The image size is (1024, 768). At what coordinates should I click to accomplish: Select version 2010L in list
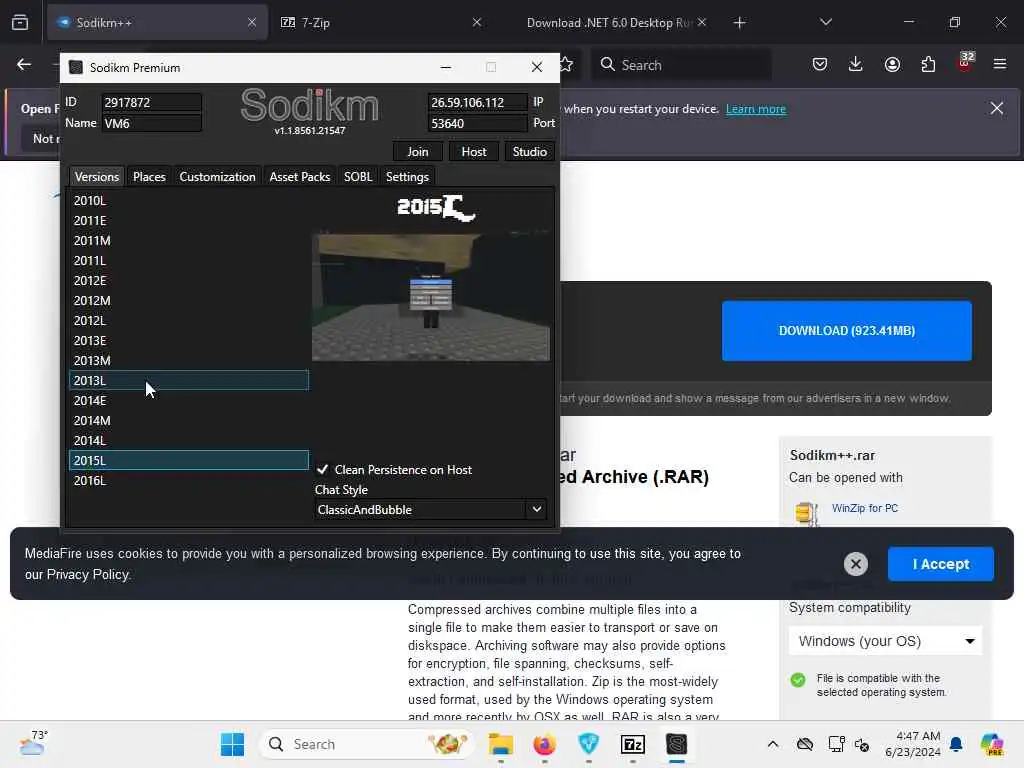pyautogui.click(x=189, y=200)
